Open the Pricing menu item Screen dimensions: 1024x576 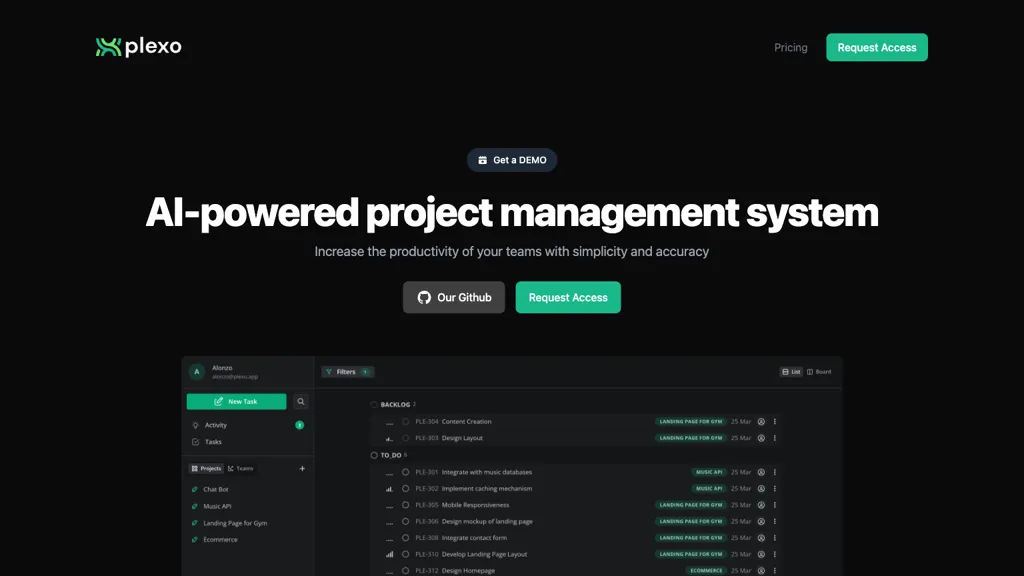pyautogui.click(x=790, y=47)
